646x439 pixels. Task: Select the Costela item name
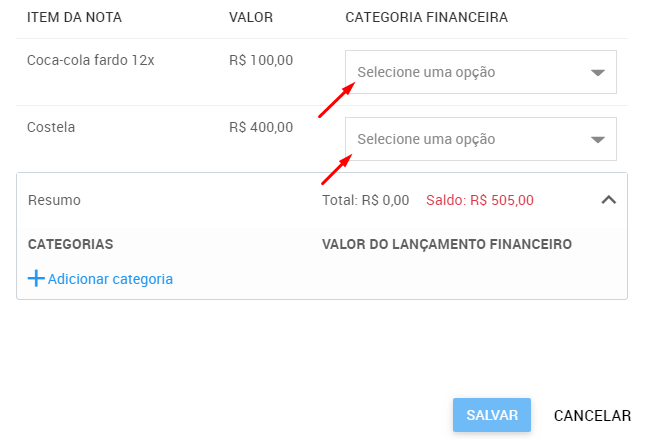pyautogui.click(x=51, y=127)
